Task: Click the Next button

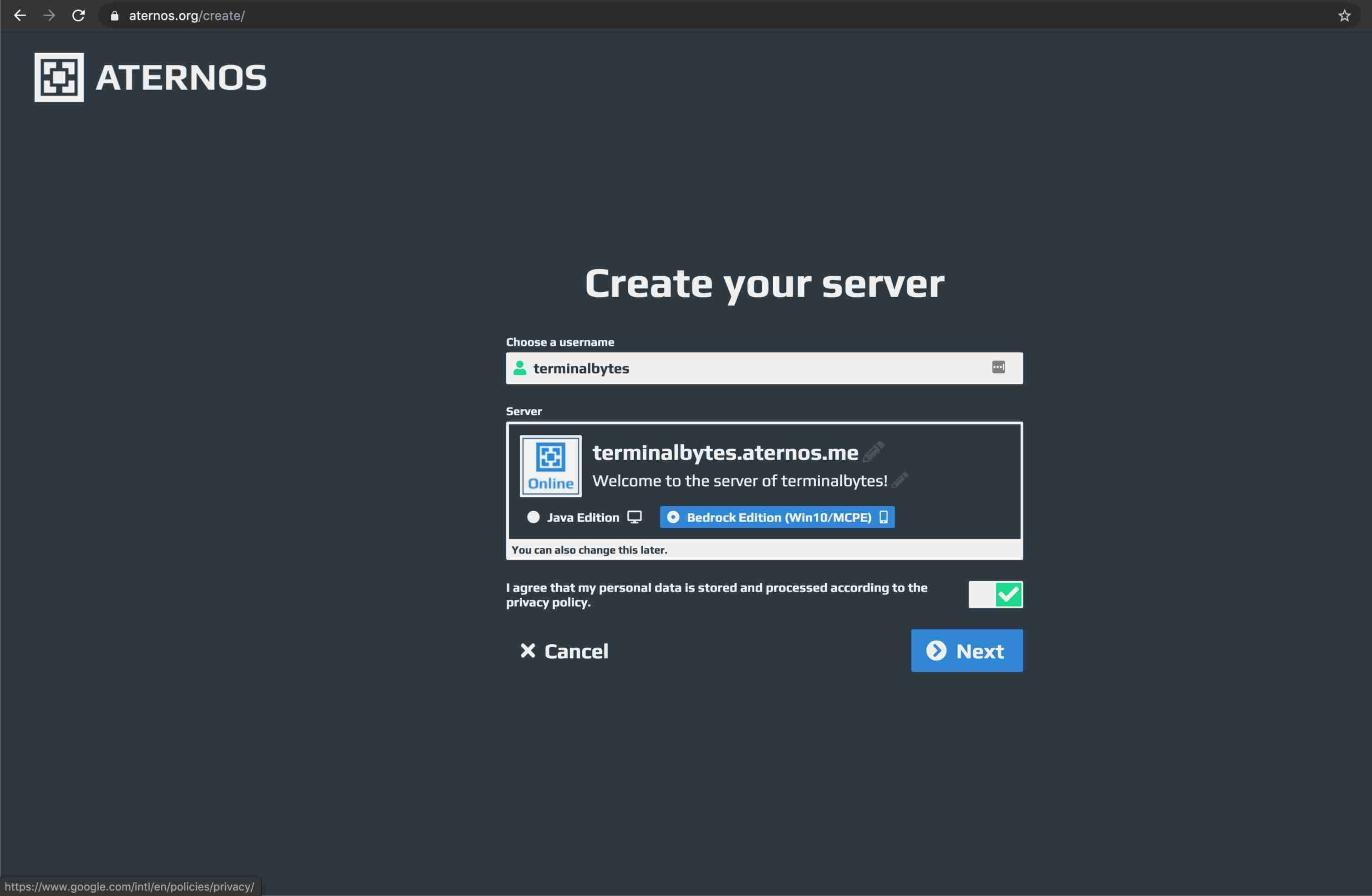Action: pyautogui.click(x=967, y=651)
